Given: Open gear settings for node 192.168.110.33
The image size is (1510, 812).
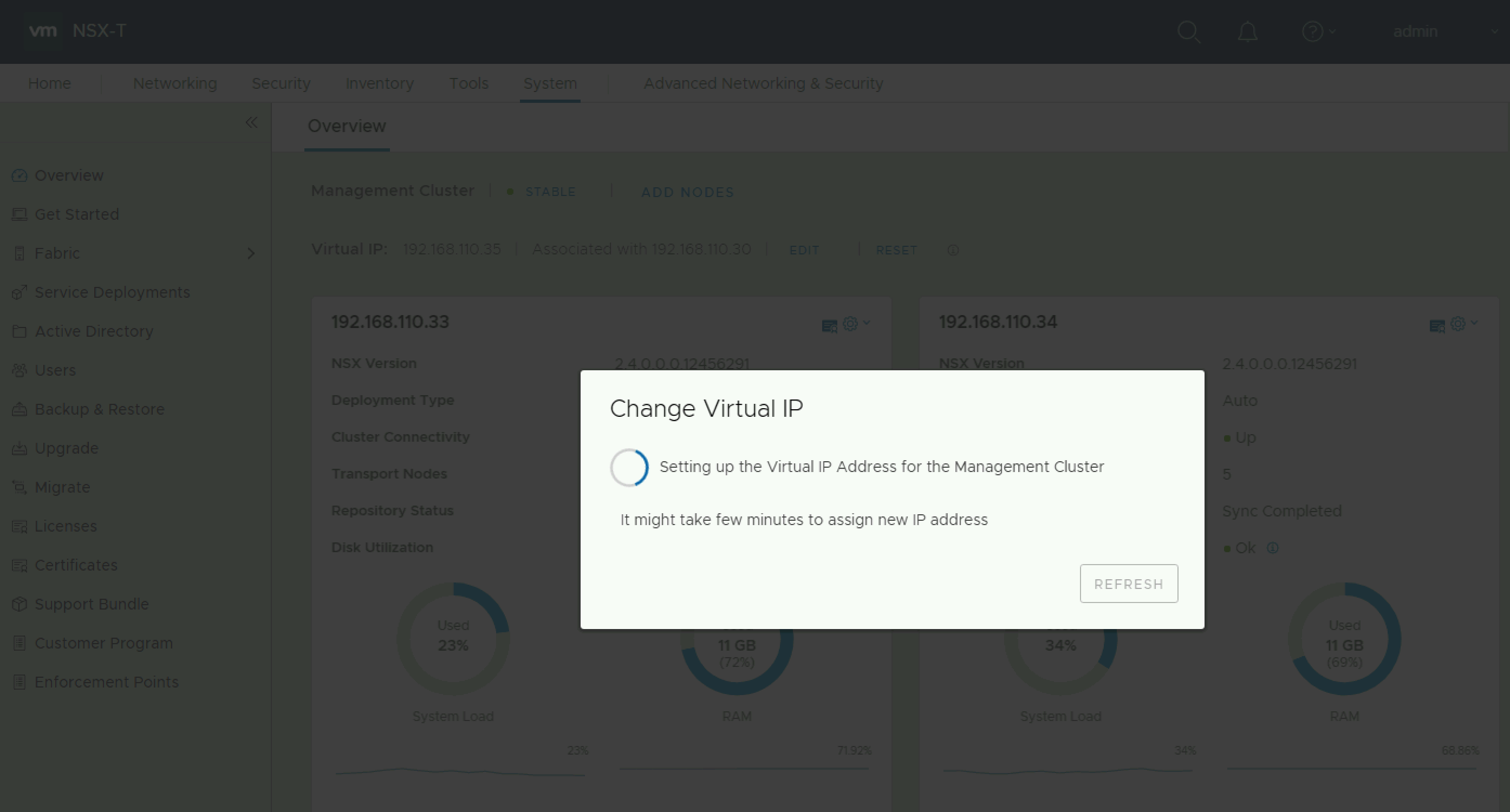Looking at the screenshot, I should [851, 323].
